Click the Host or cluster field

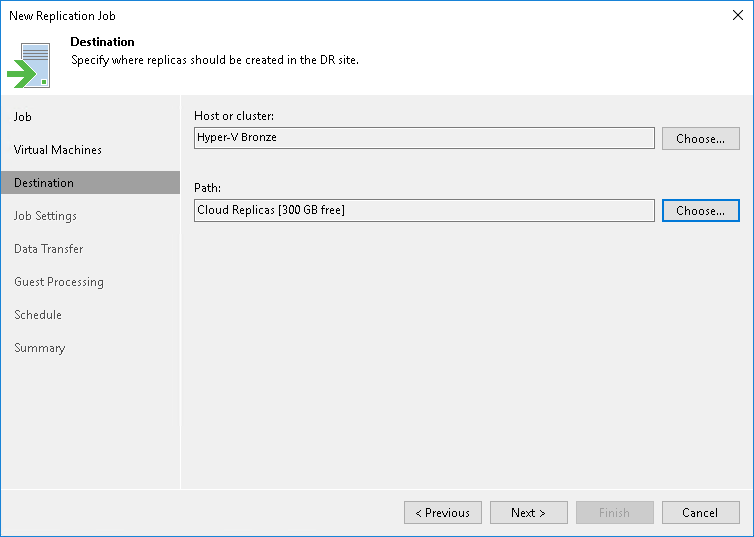[x=424, y=138]
